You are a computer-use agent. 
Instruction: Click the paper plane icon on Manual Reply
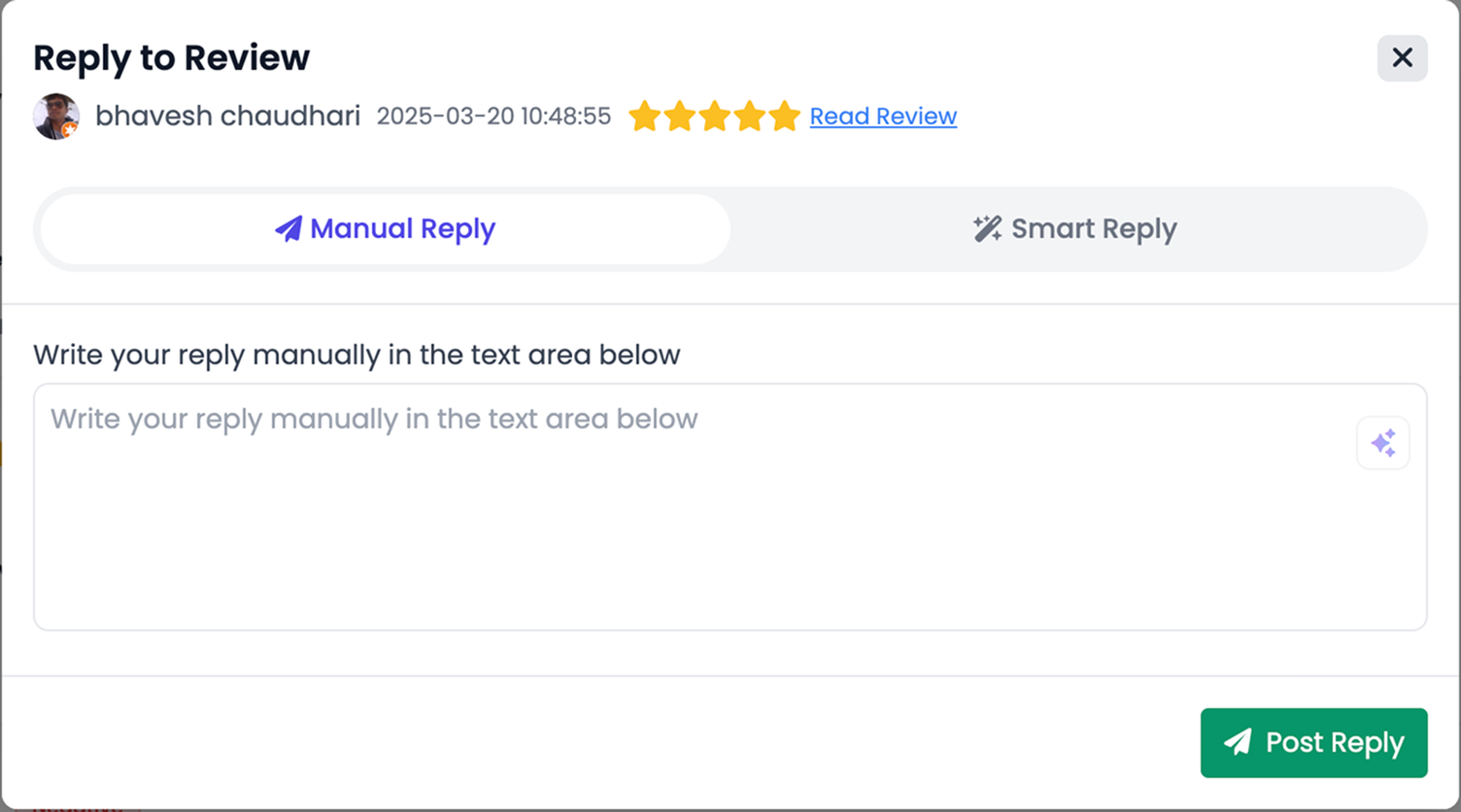point(289,229)
